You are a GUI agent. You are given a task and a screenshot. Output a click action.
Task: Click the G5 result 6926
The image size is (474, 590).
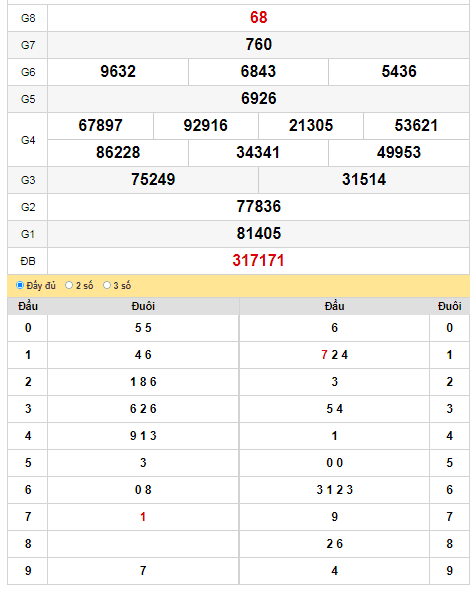pos(258,99)
